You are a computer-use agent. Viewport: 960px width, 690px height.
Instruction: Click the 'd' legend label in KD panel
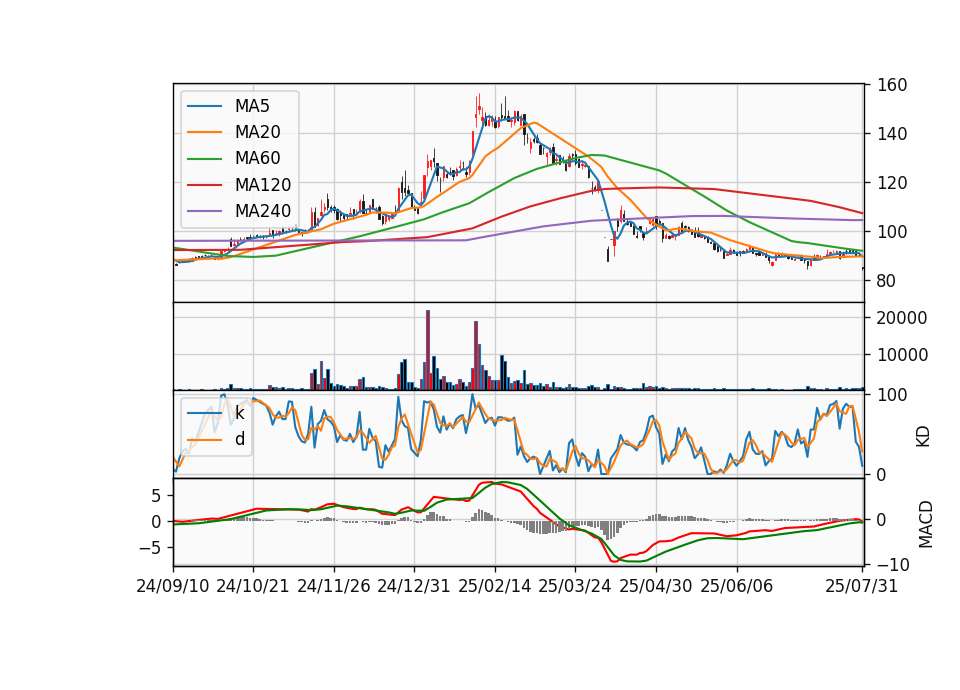(239, 439)
